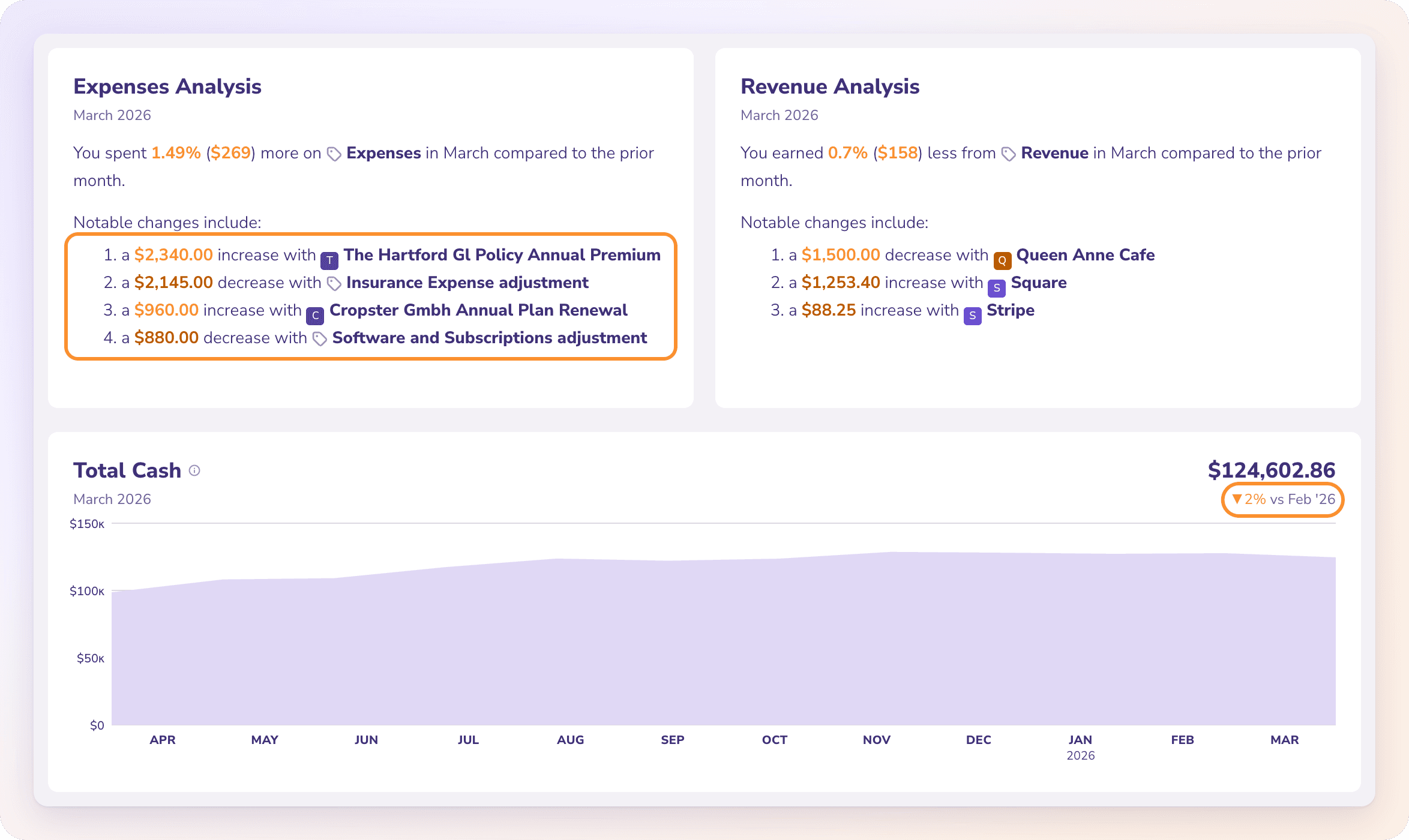Click the $2,340.00 increase amount
Screen dimensions: 1409x840
pos(173,255)
